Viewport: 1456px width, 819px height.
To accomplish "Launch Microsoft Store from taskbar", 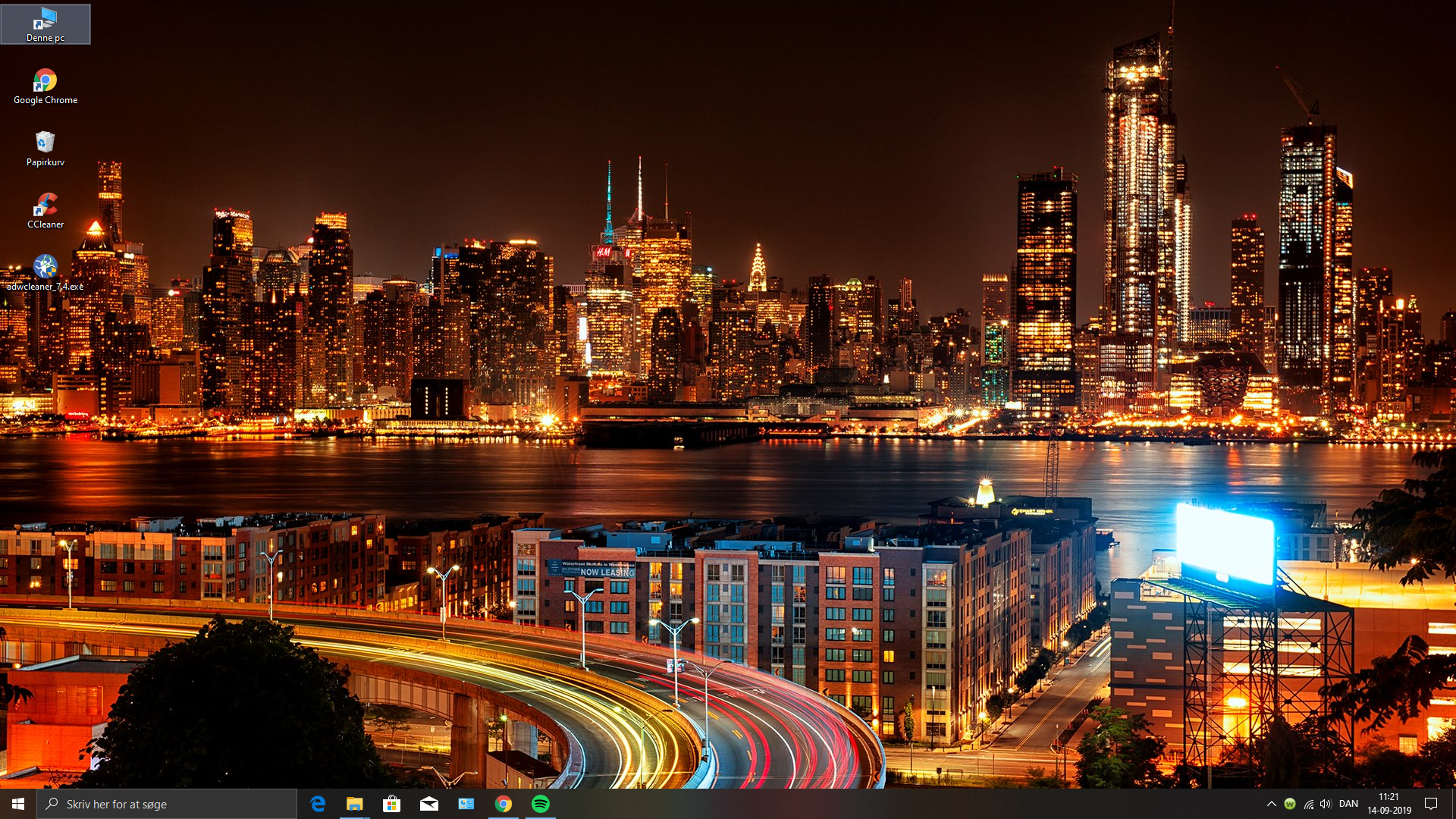I will (x=392, y=804).
